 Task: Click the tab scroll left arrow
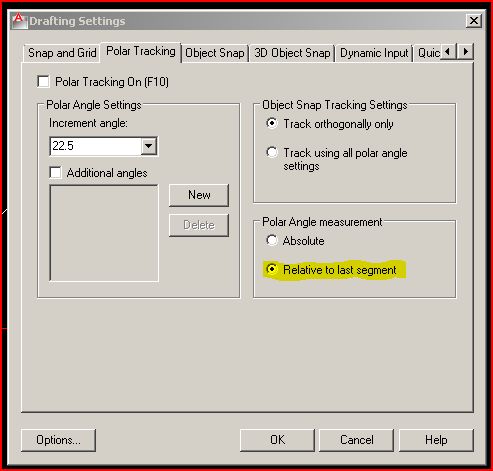point(449,52)
